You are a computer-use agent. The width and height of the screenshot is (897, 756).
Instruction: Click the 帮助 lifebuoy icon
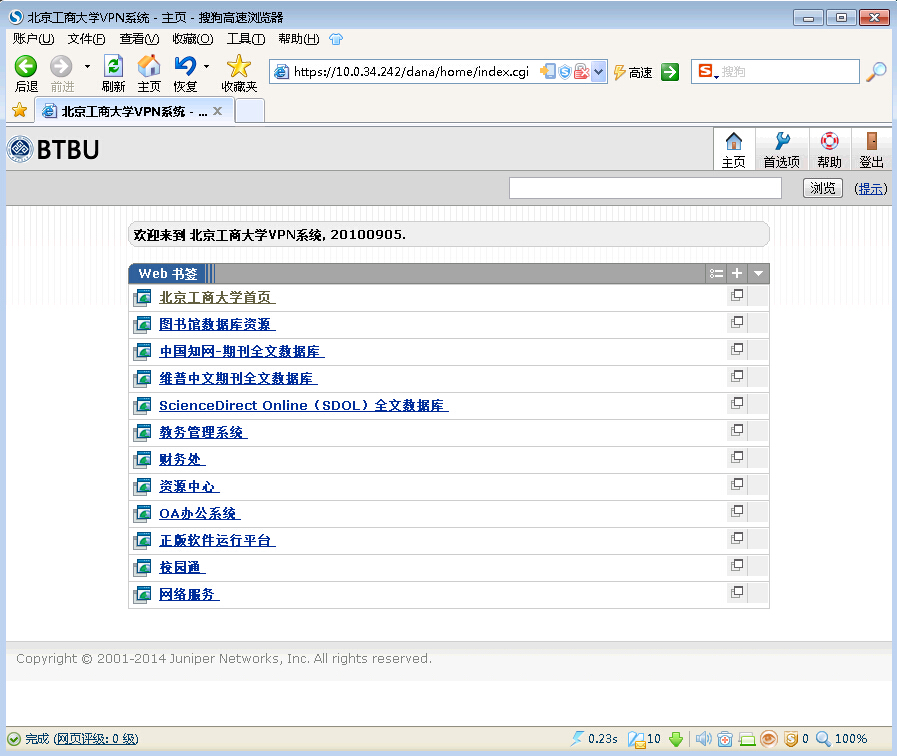pos(829,150)
